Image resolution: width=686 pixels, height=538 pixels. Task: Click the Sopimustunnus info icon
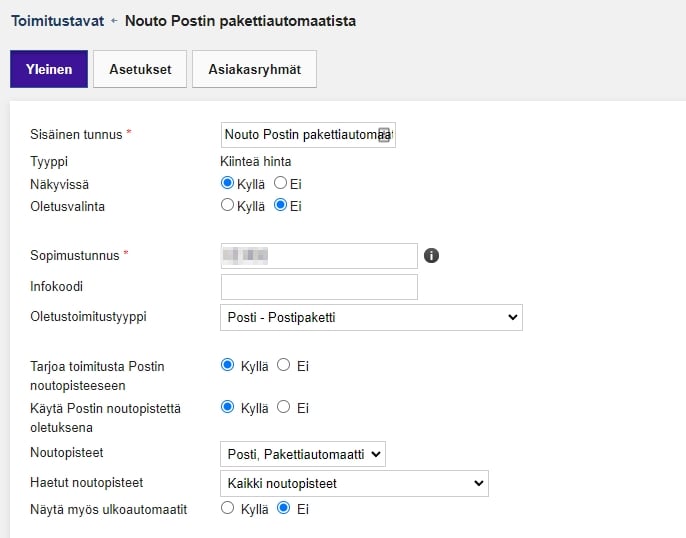[x=431, y=255]
